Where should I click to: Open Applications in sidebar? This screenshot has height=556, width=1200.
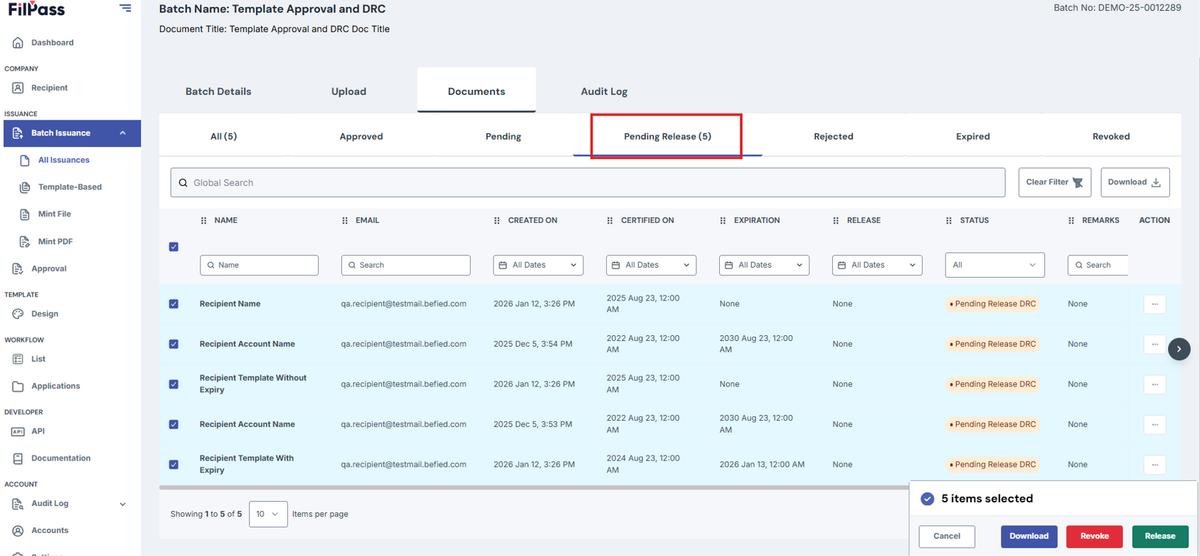coord(56,386)
